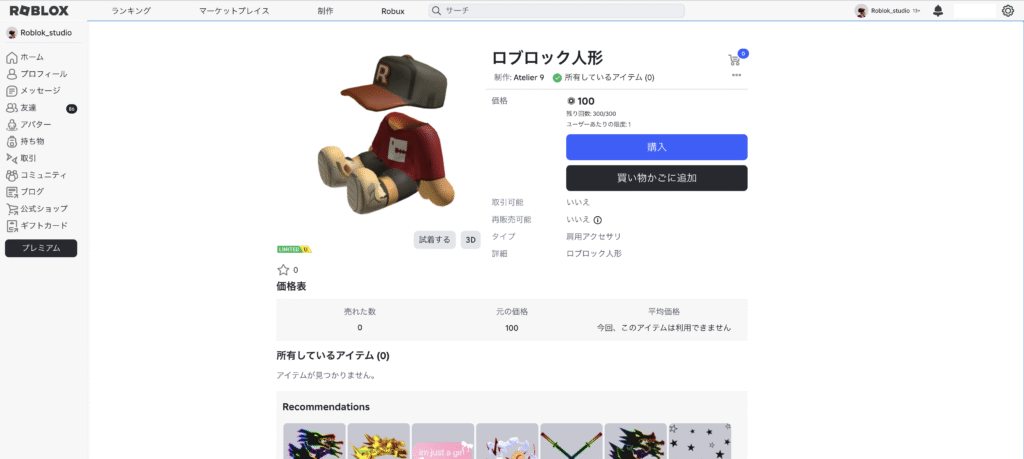Open the マーケットプレイス top tab

[x=234, y=11]
